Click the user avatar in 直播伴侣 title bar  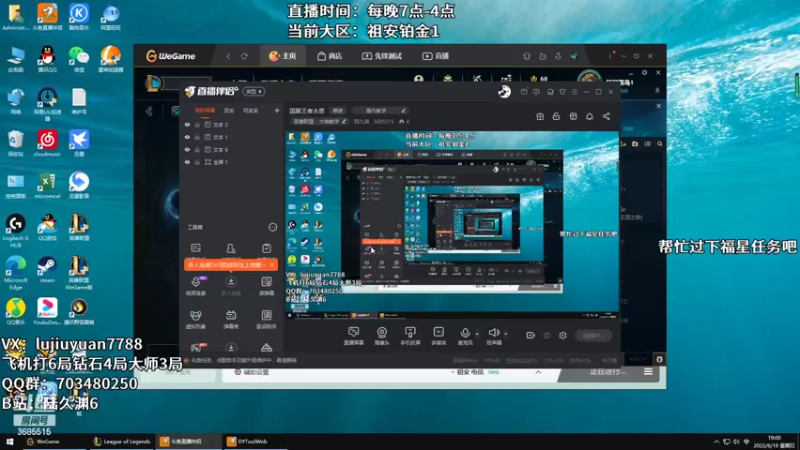coord(504,91)
